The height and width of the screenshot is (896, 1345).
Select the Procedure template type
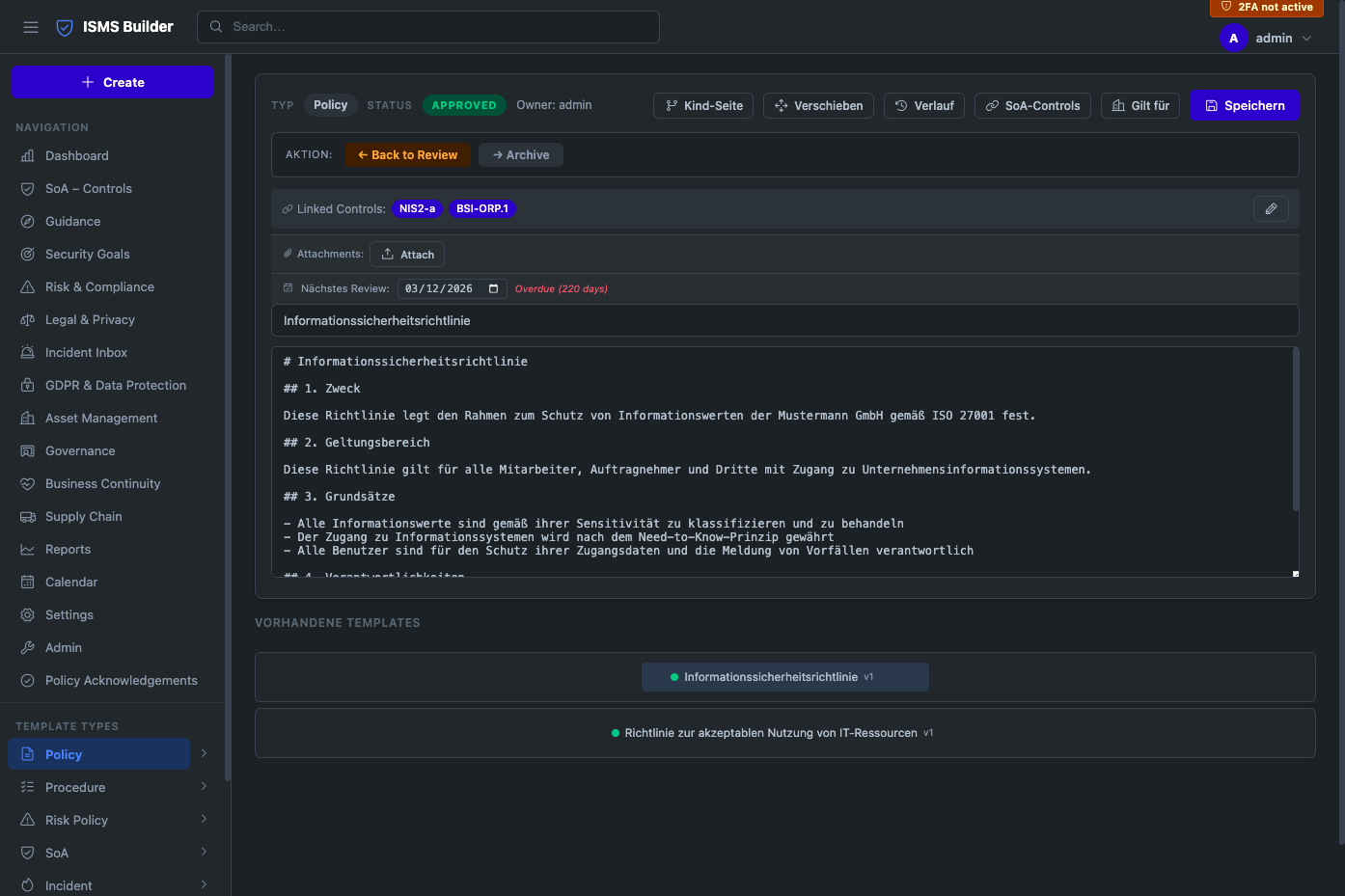[98, 787]
